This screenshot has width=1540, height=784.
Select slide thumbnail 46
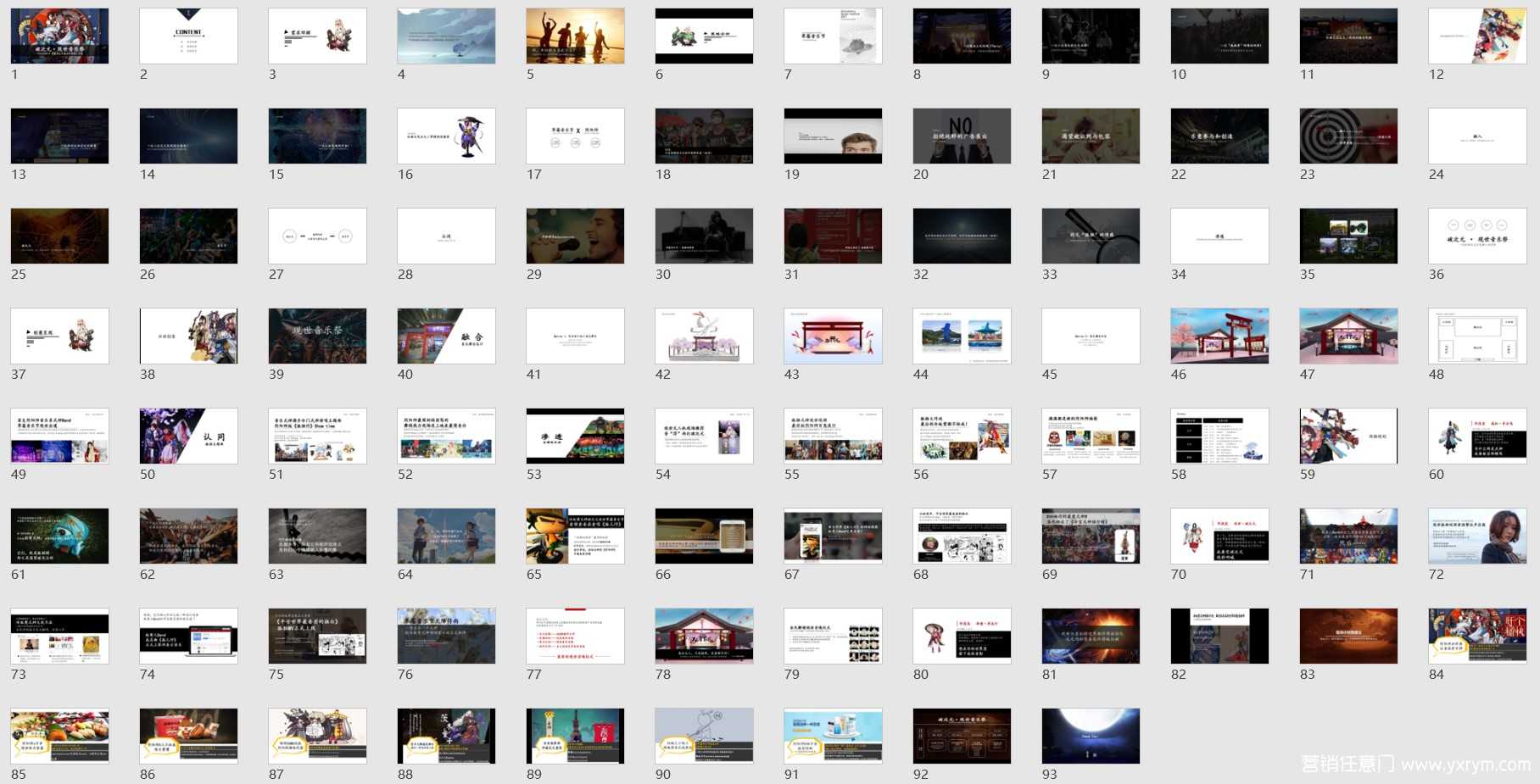pyautogui.click(x=1219, y=336)
